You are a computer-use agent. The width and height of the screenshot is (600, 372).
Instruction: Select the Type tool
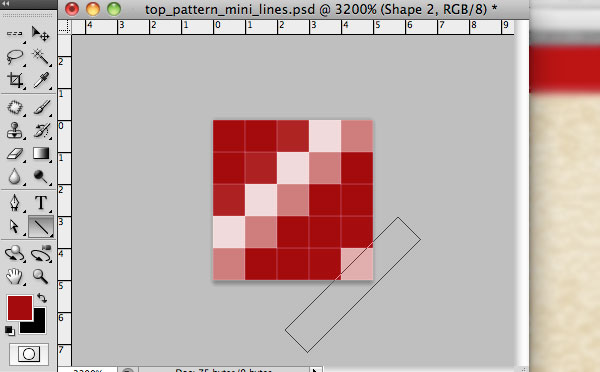[41, 203]
